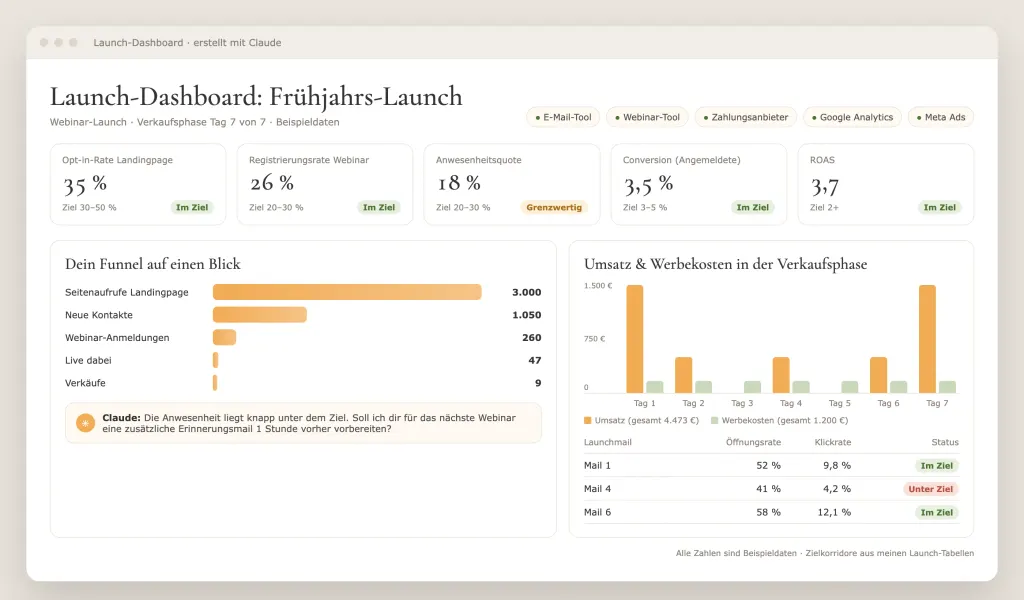Click the Im Ziel badge for Mail 1
The height and width of the screenshot is (600, 1024).
pyautogui.click(x=936, y=466)
